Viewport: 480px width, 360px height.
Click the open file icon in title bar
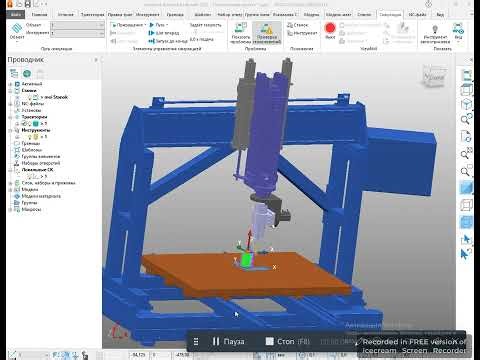click(19, 4)
